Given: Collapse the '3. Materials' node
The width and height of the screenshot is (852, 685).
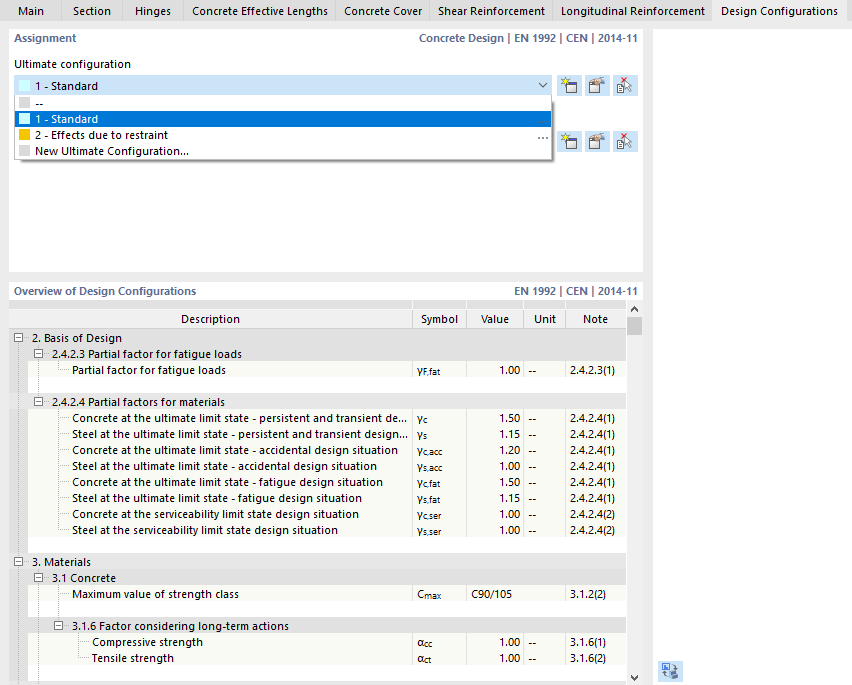Looking at the screenshot, I should click(18, 562).
